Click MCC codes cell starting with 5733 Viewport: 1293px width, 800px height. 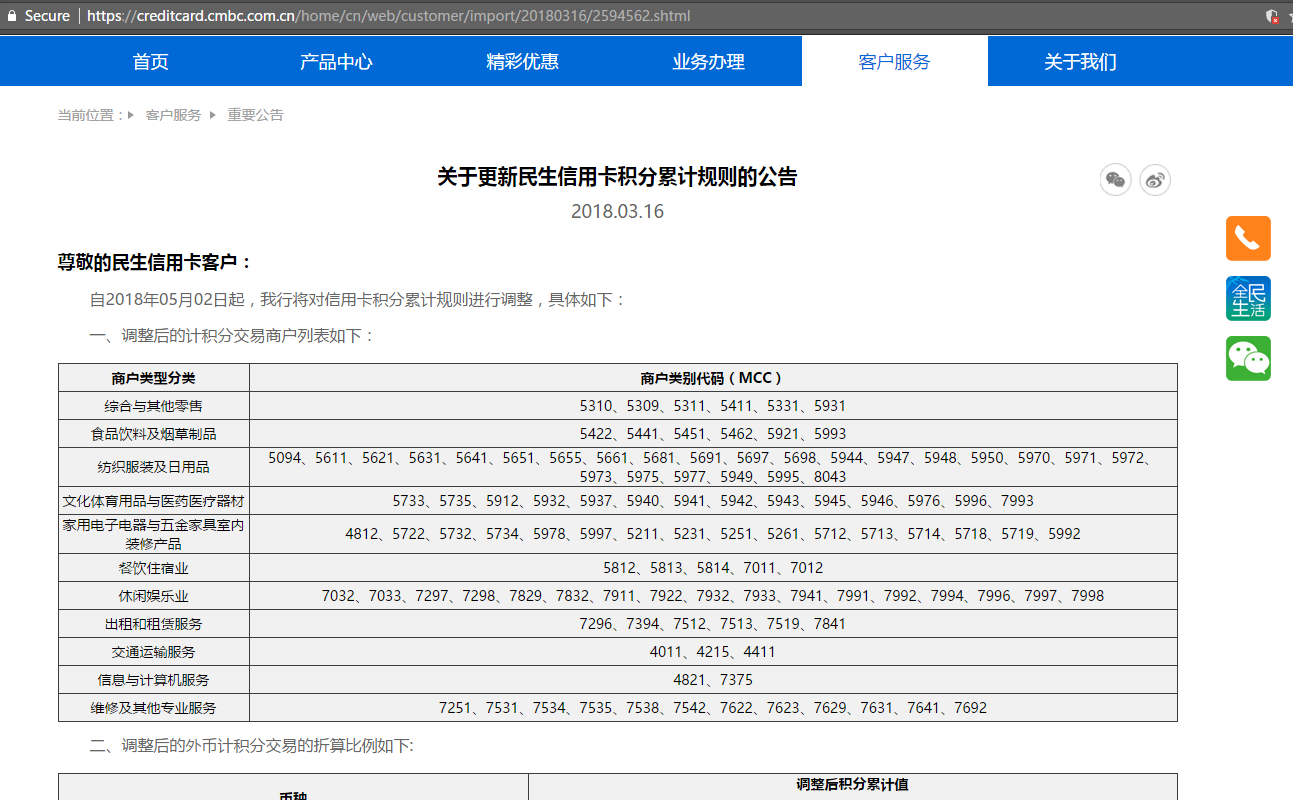click(x=713, y=501)
